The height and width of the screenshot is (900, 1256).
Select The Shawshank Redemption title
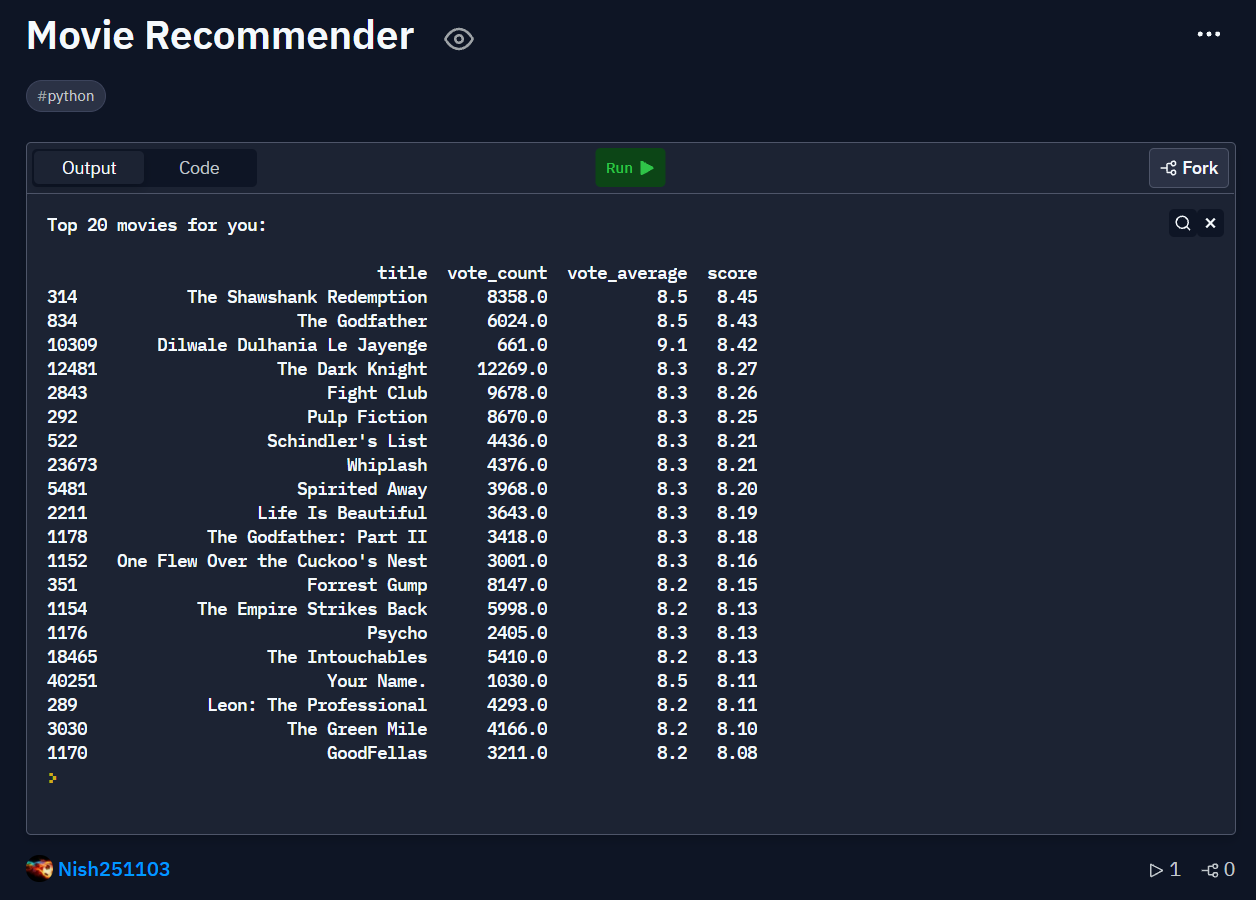point(307,297)
